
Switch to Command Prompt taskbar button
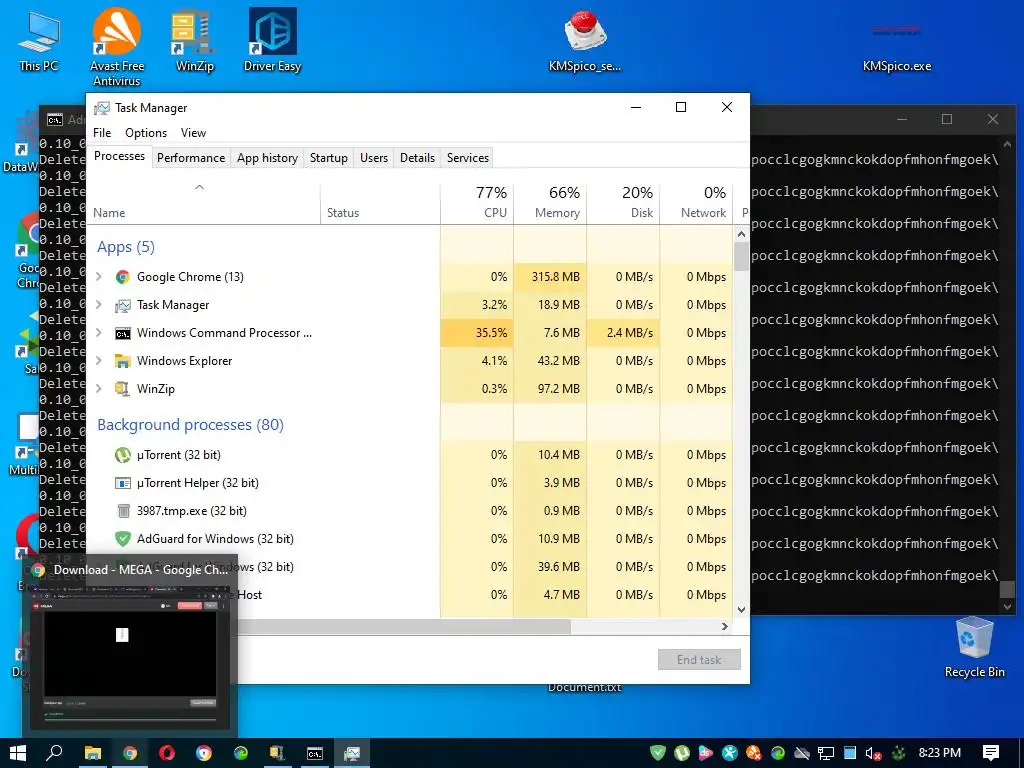pos(315,753)
